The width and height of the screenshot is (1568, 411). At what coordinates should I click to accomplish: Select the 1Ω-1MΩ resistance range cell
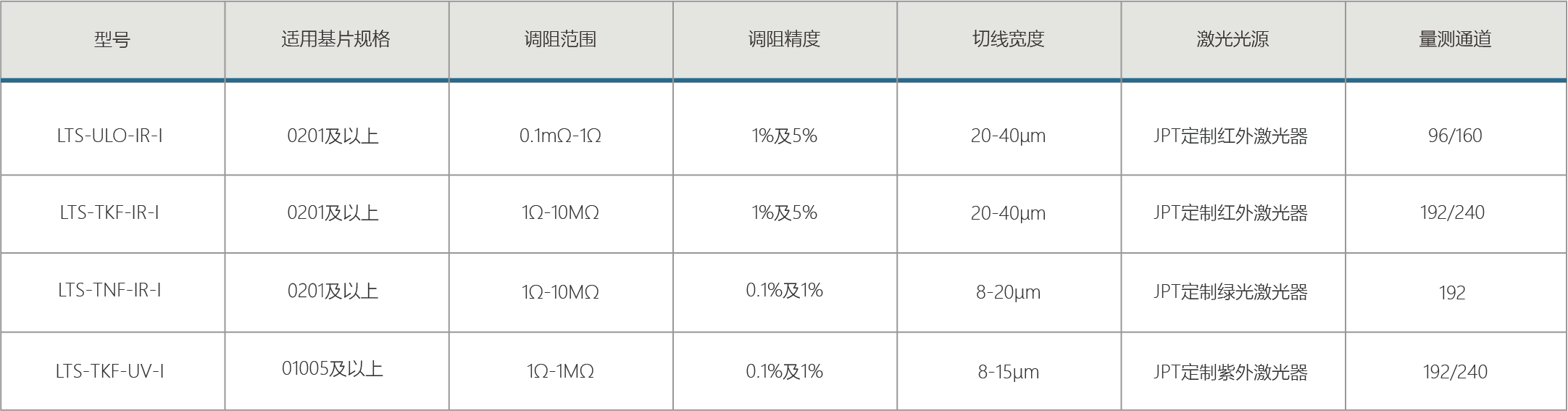point(560,371)
